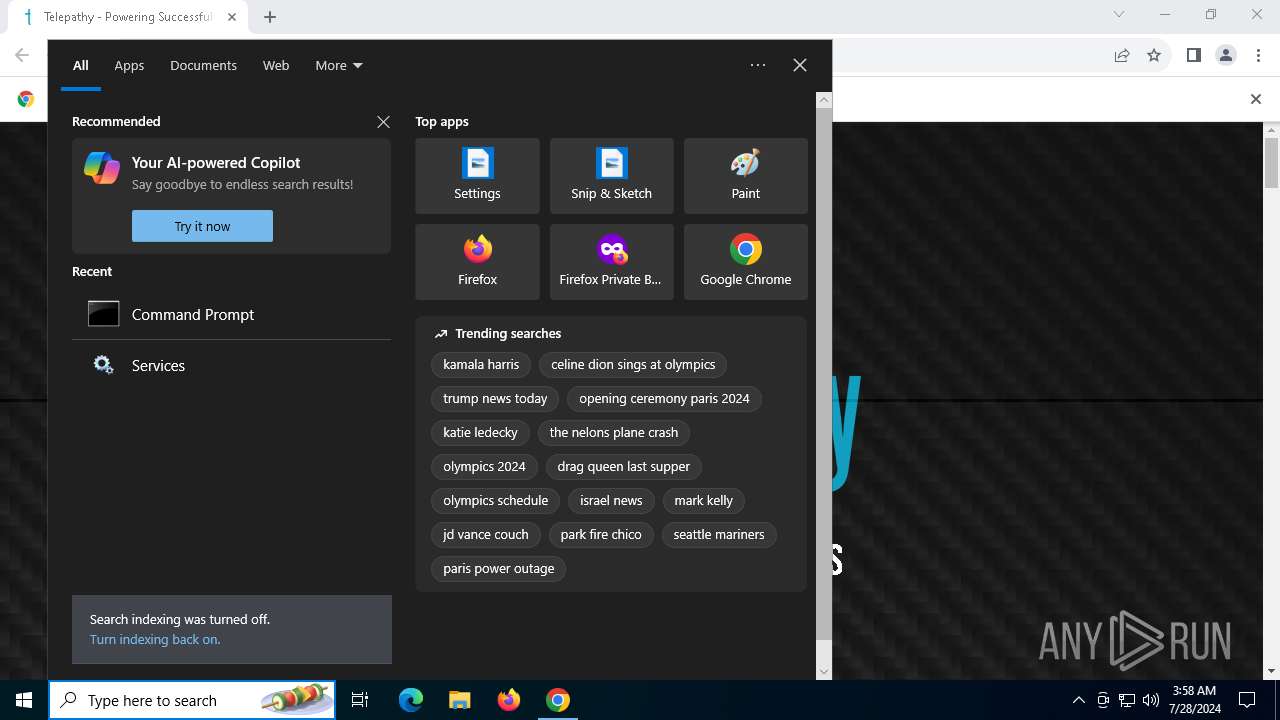Dismiss the Recommended Copilot card

[383, 122]
